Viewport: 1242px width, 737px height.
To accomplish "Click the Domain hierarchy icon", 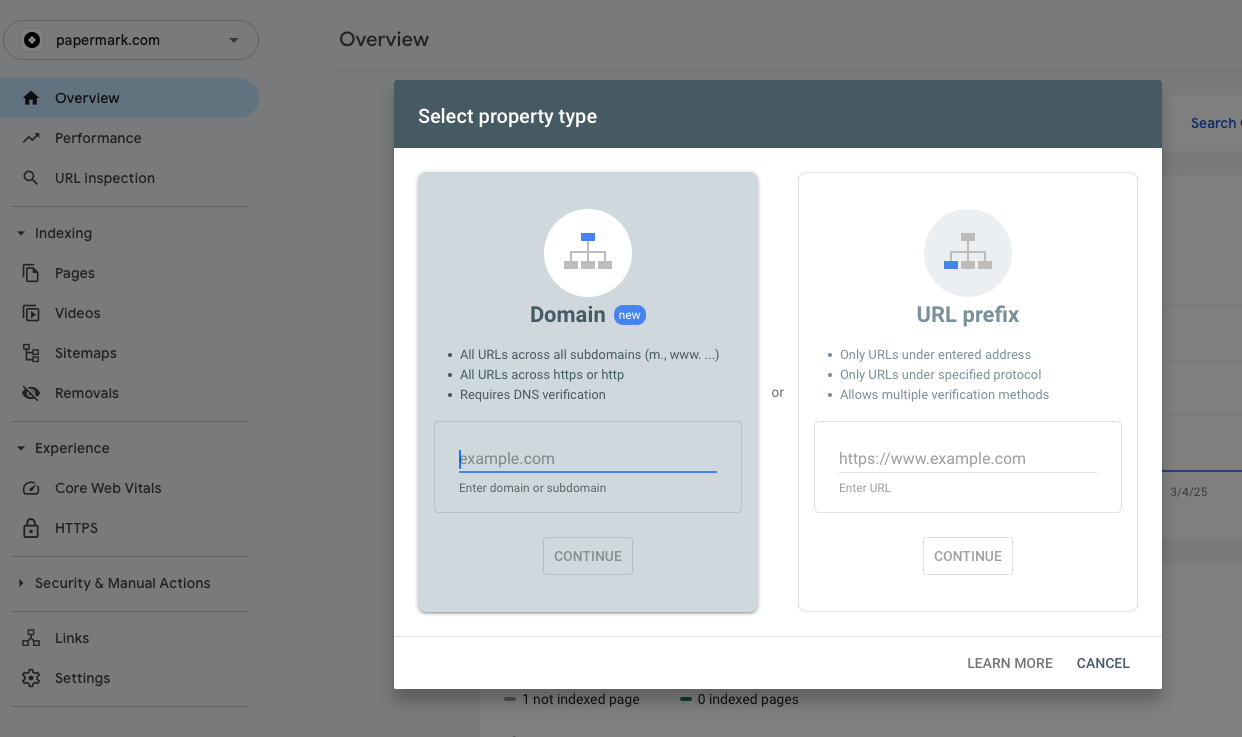I will click(588, 252).
